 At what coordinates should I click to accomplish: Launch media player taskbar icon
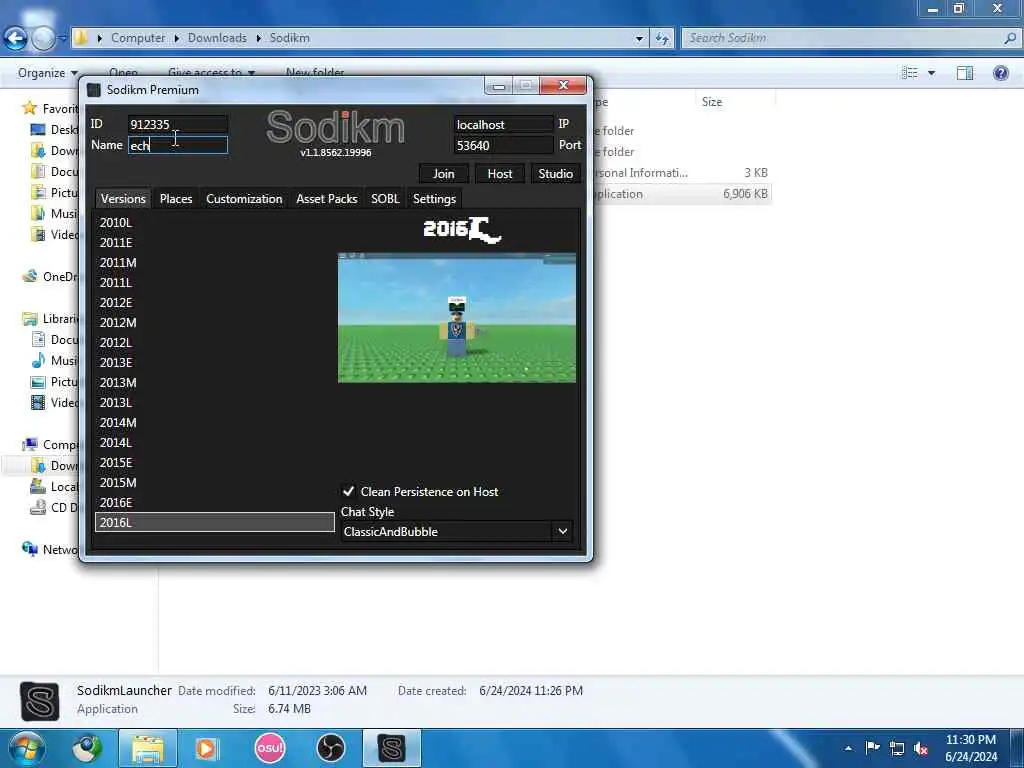(207, 748)
